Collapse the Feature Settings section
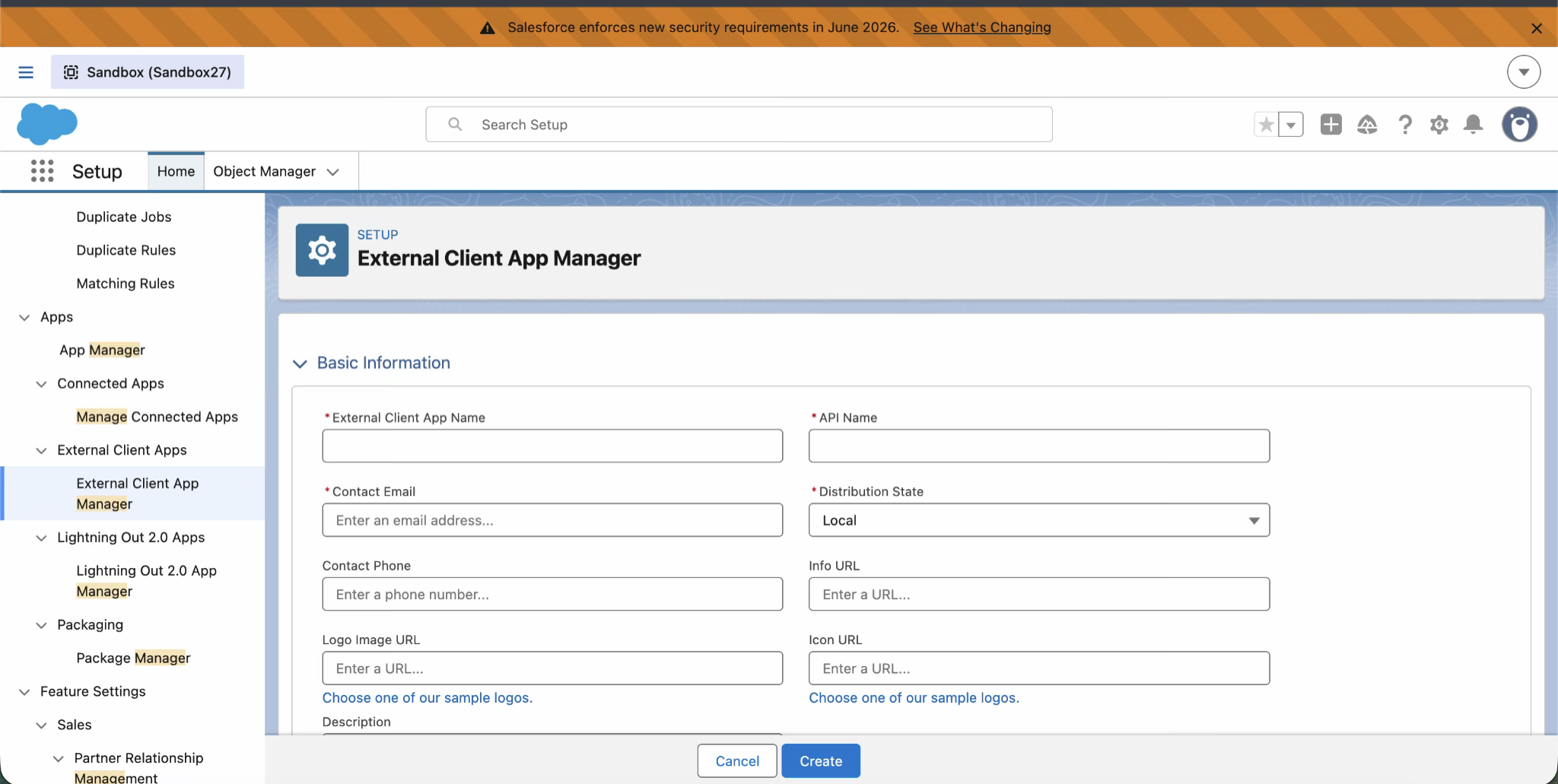Screen dimensions: 1558x784 click(24, 692)
